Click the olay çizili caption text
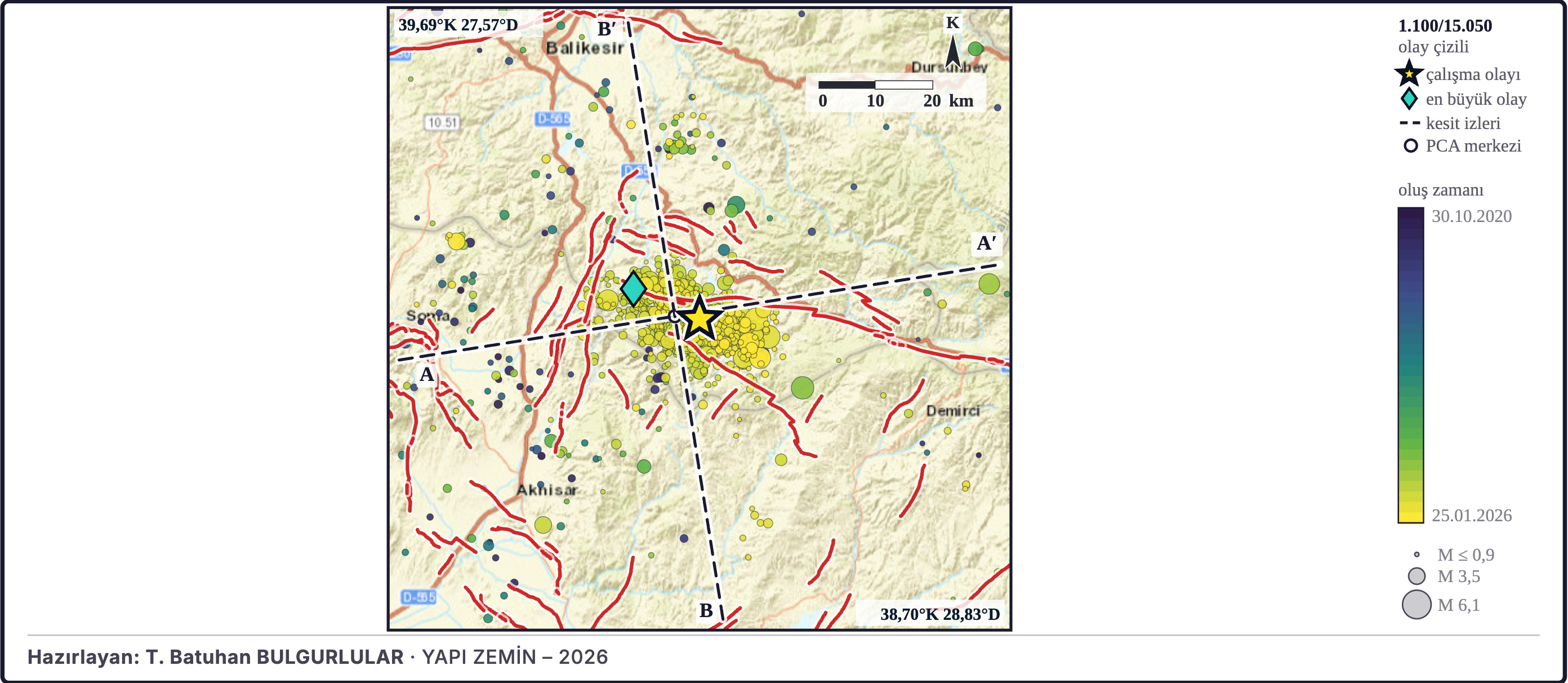 pos(1433,47)
